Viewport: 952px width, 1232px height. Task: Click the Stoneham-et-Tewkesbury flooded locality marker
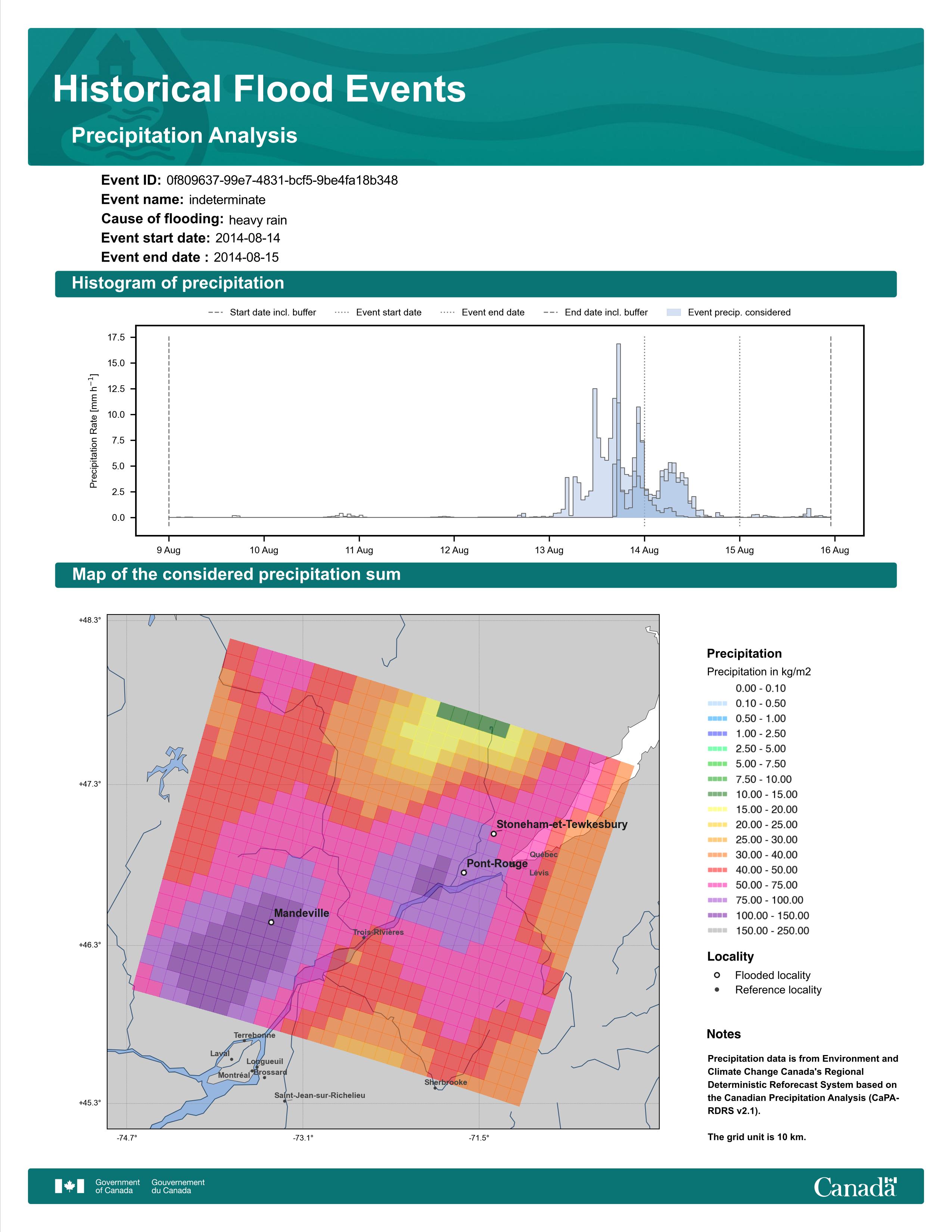[494, 834]
